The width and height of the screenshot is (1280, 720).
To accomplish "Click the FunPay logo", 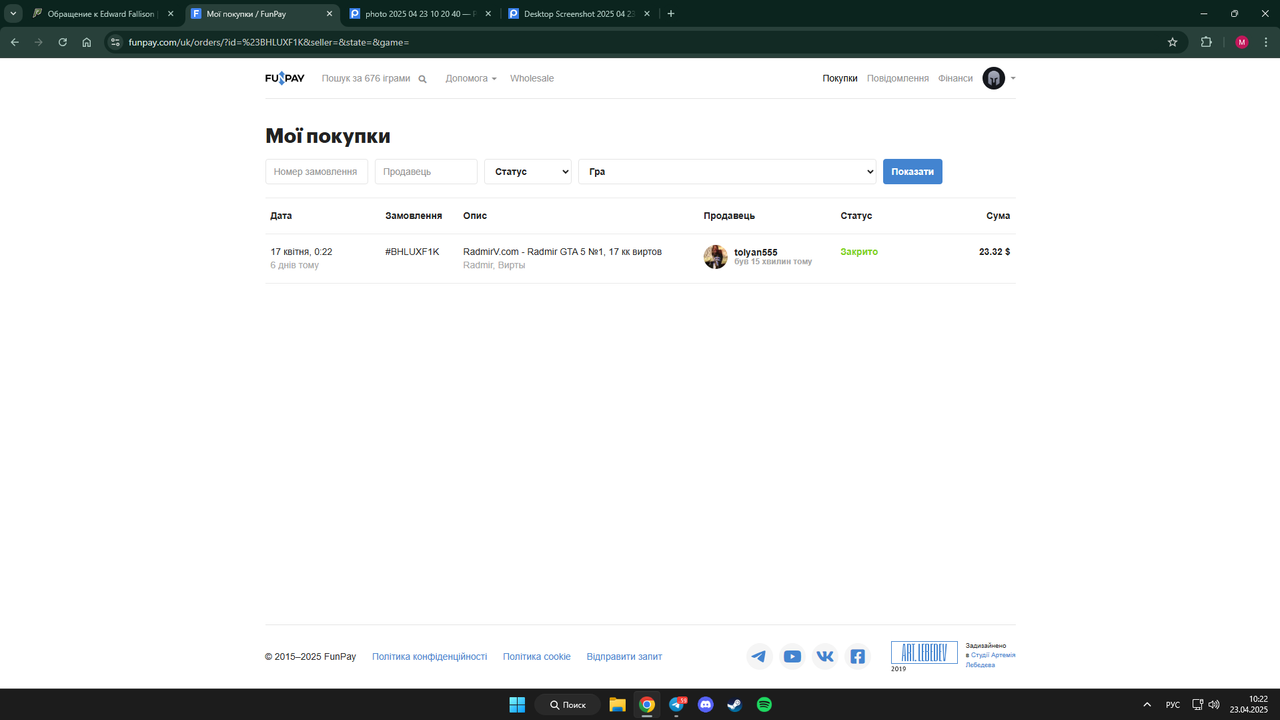I will coord(285,78).
